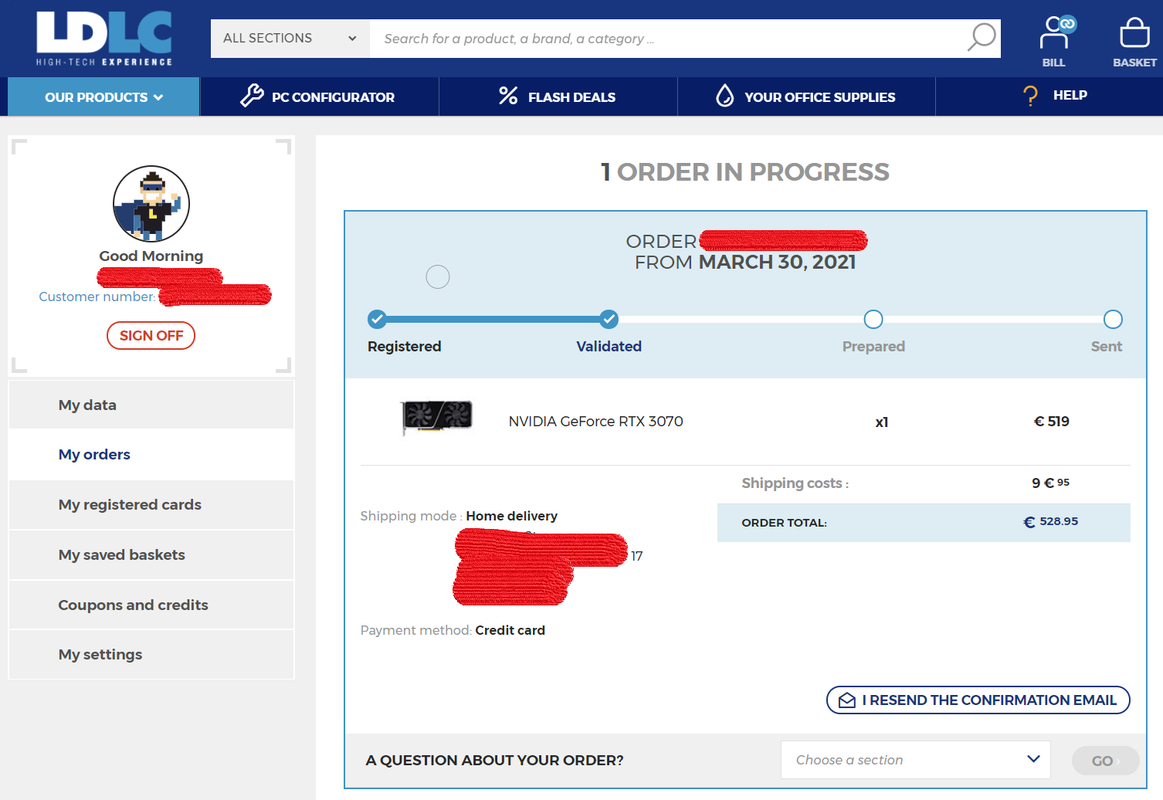Open My registered cards
Screen dimensions: 1163x800
coord(151,505)
